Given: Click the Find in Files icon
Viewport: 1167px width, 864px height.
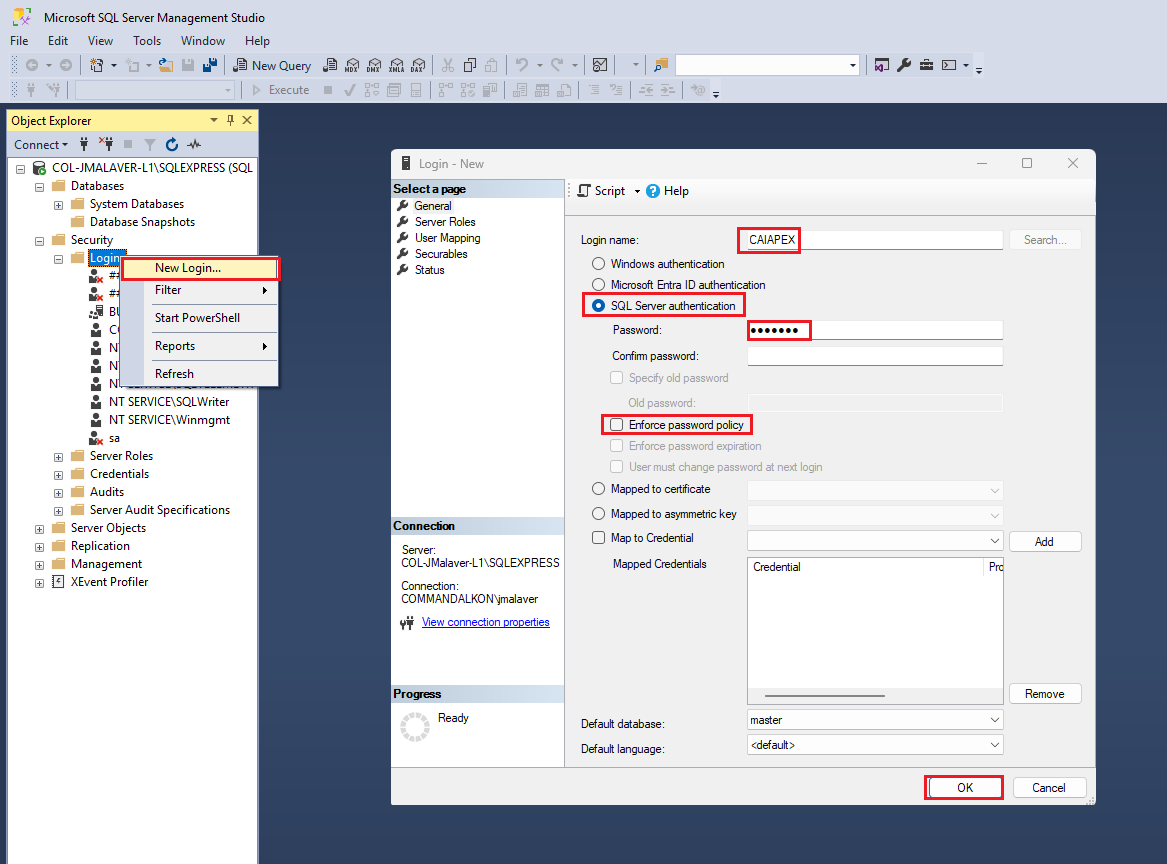Looking at the screenshot, I should point(661,65).
